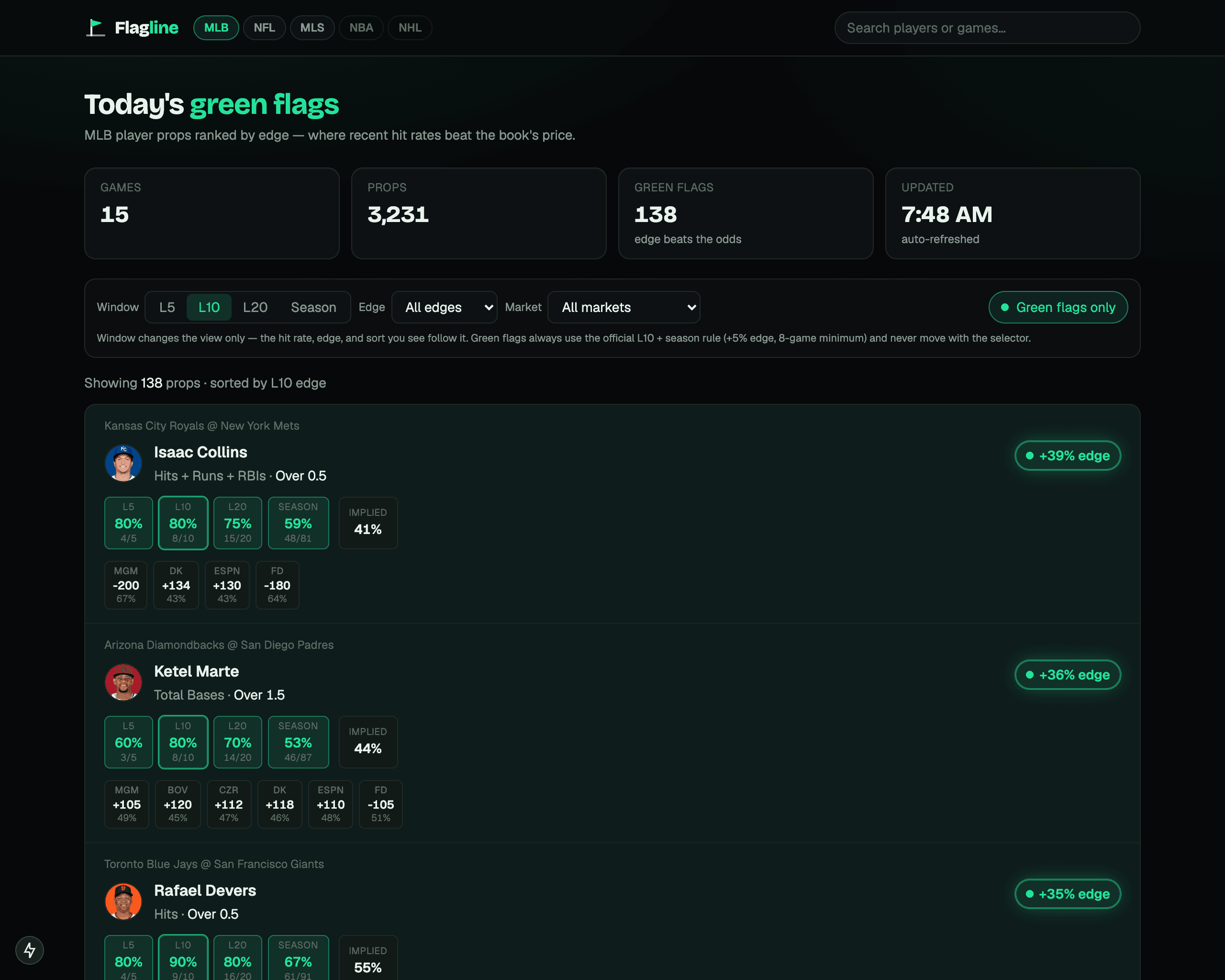Click Rafael Devers player avatar
1225x980 pixels.
(x=123, y=901)
